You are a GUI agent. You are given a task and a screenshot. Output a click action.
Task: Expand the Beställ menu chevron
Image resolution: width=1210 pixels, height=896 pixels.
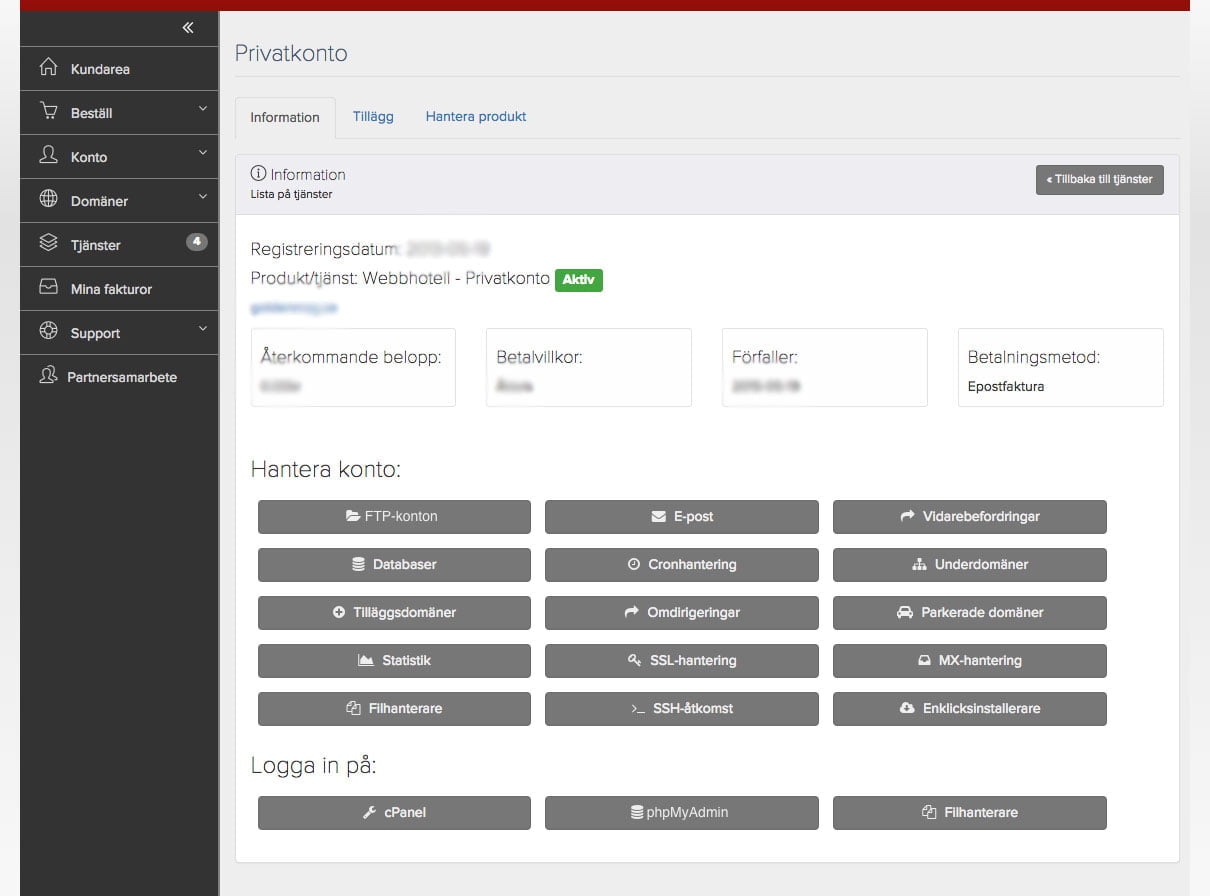[x=202, y=109]
